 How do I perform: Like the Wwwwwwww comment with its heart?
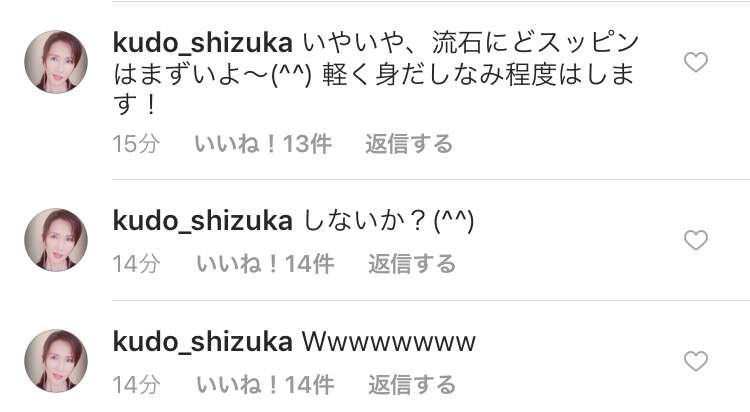(695, 361)
